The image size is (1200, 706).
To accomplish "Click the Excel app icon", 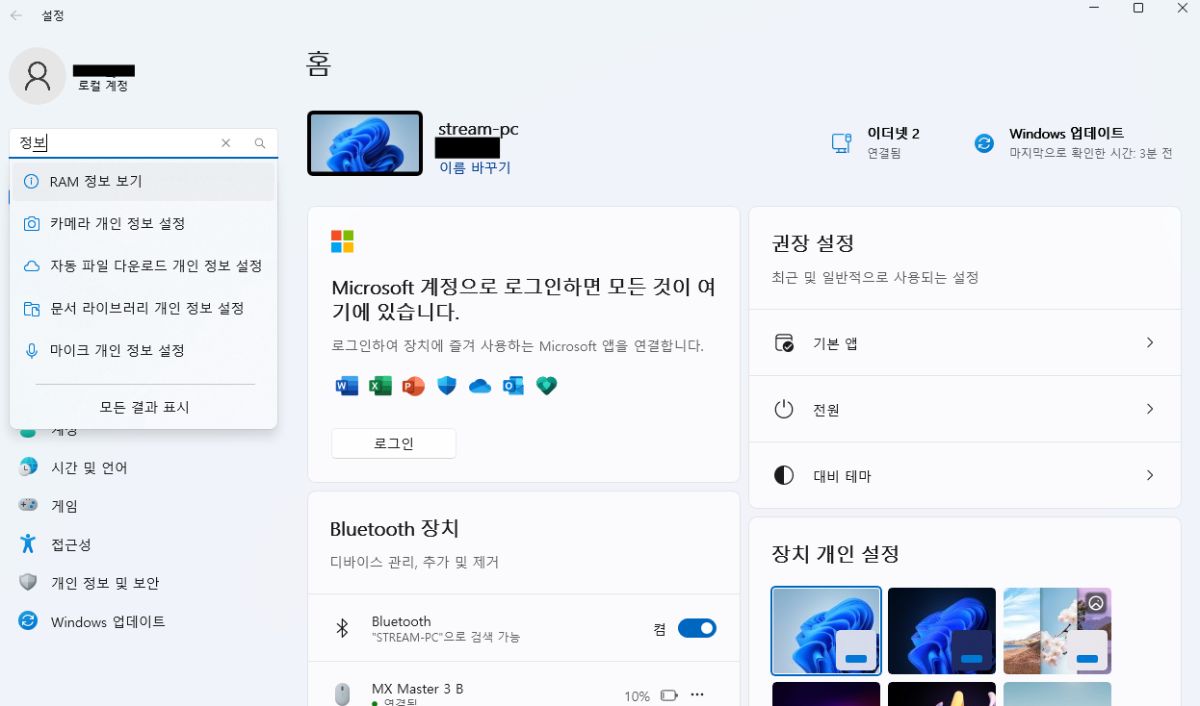I will click(380, 386).
